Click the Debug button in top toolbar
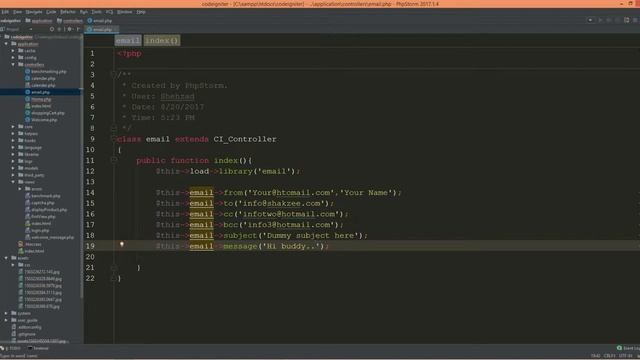This screenshot has height=360, width=640. (x=609, y=20)
